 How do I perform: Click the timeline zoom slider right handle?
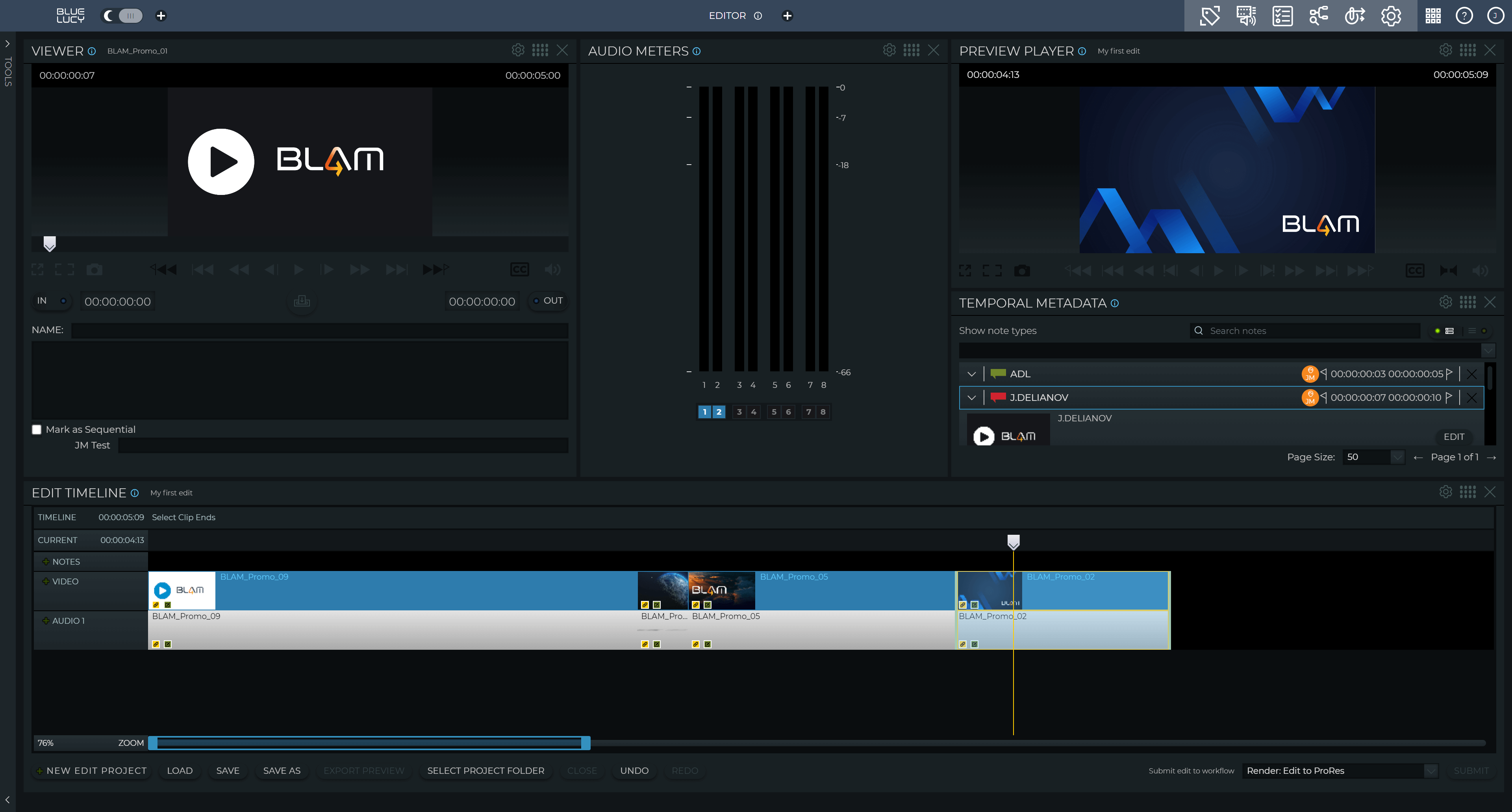pyautogui.click(x=586, y=743)
